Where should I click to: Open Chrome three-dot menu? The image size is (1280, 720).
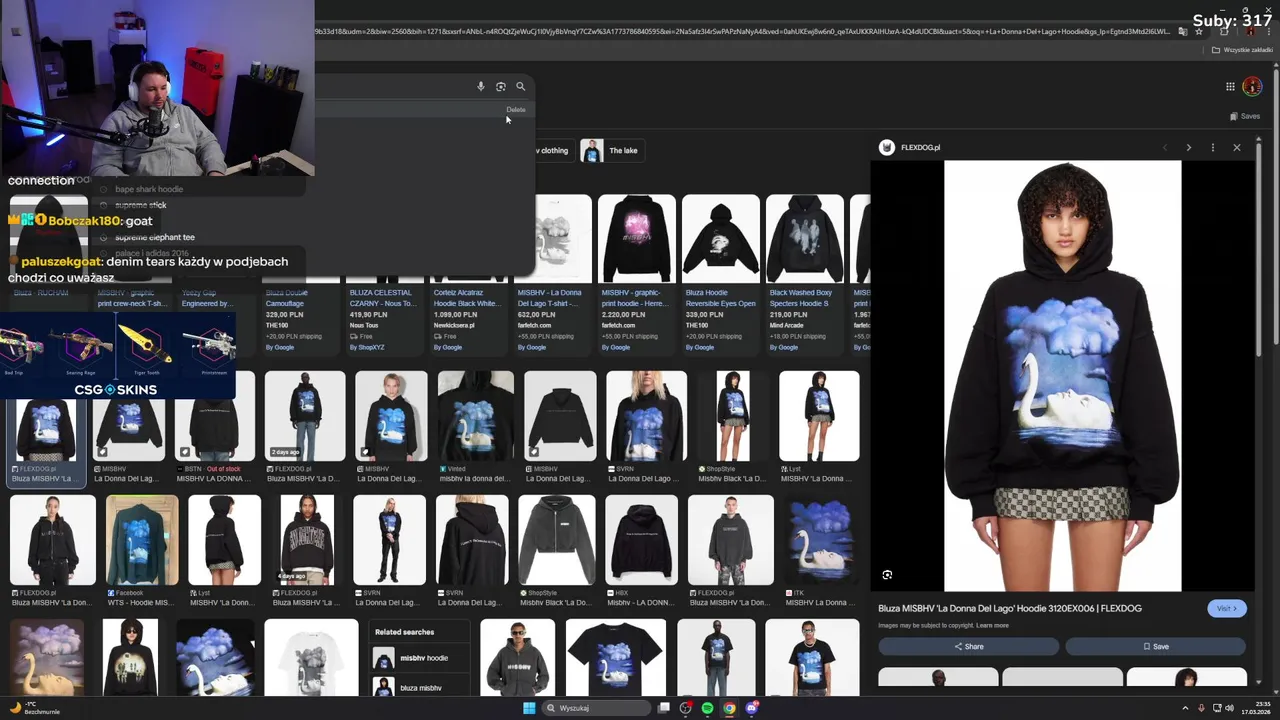point(1268,31)
